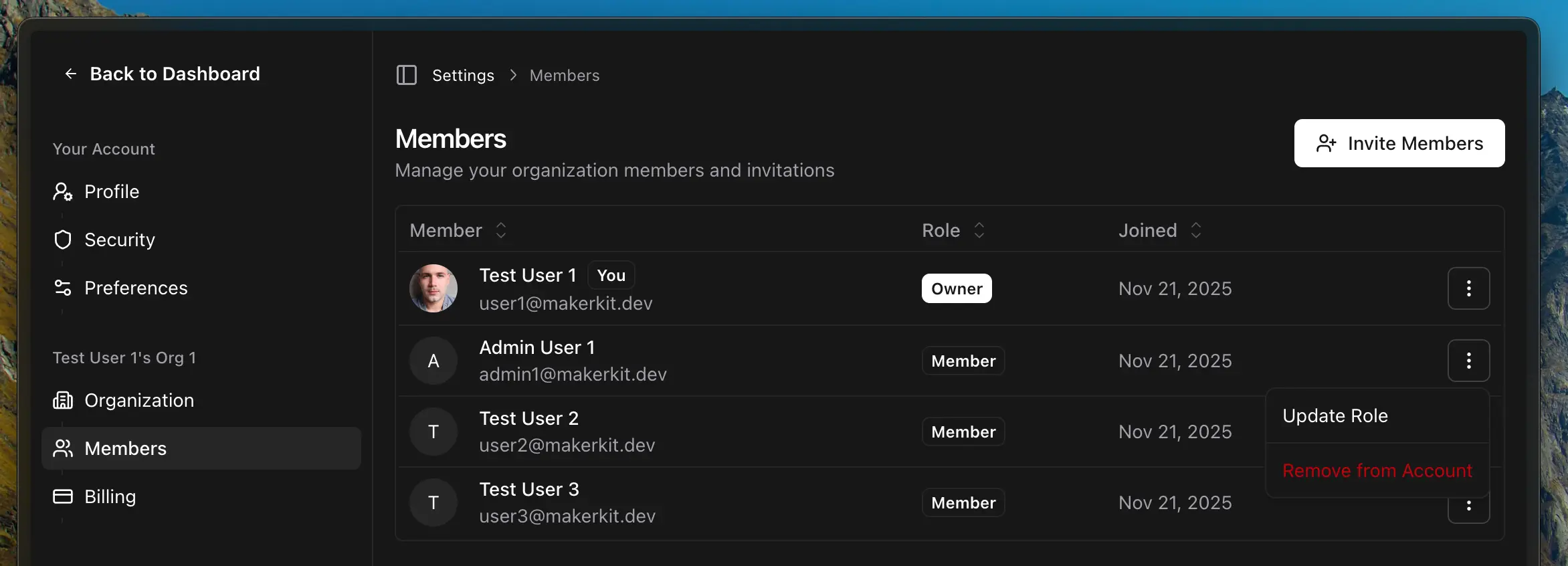Click the Invite Members button
Screen dimensions: 1568x566
(x=1399, y=143)
